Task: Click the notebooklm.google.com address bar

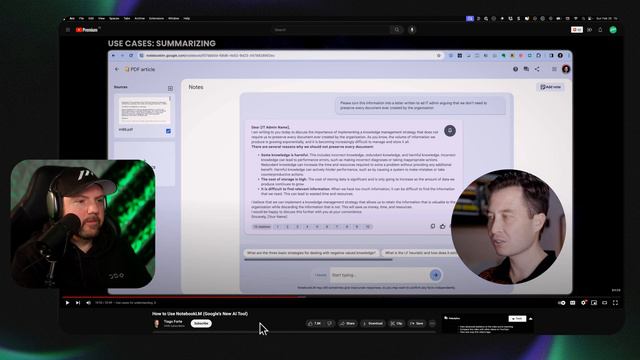Action: pyautogui.click(x=290, y=56)
